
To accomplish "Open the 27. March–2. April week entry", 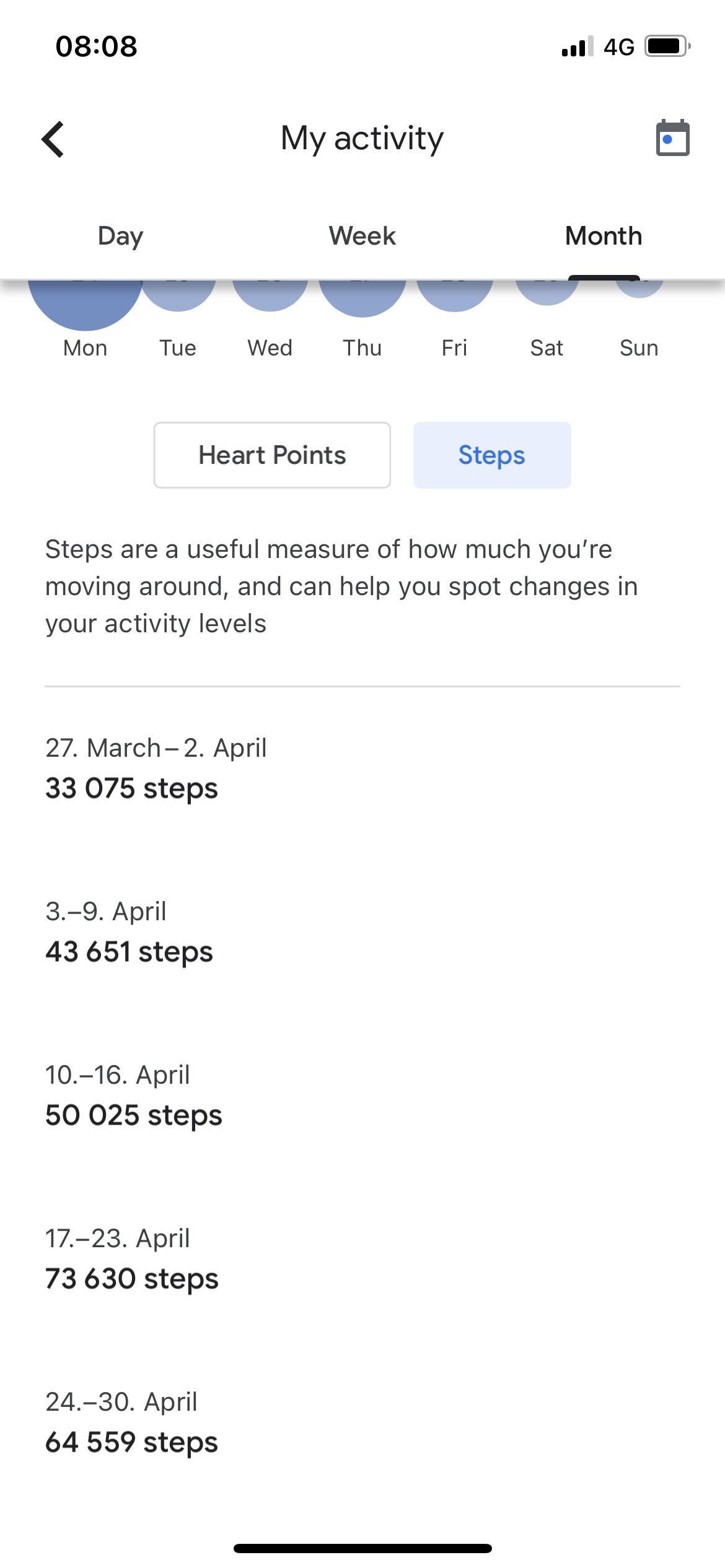I will point(156,769).
